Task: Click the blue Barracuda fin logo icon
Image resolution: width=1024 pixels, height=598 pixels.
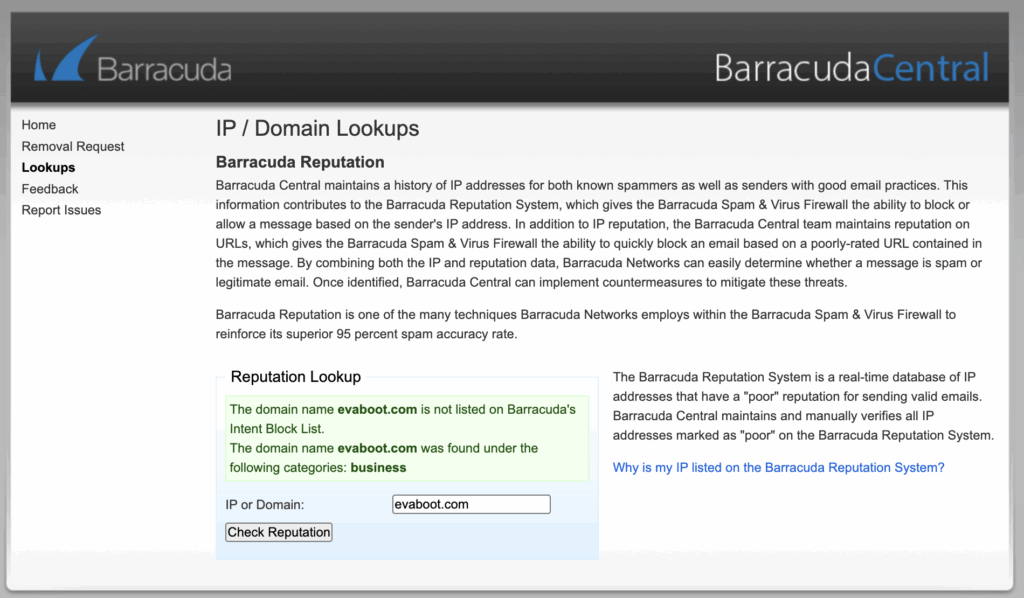Action: 65,58
